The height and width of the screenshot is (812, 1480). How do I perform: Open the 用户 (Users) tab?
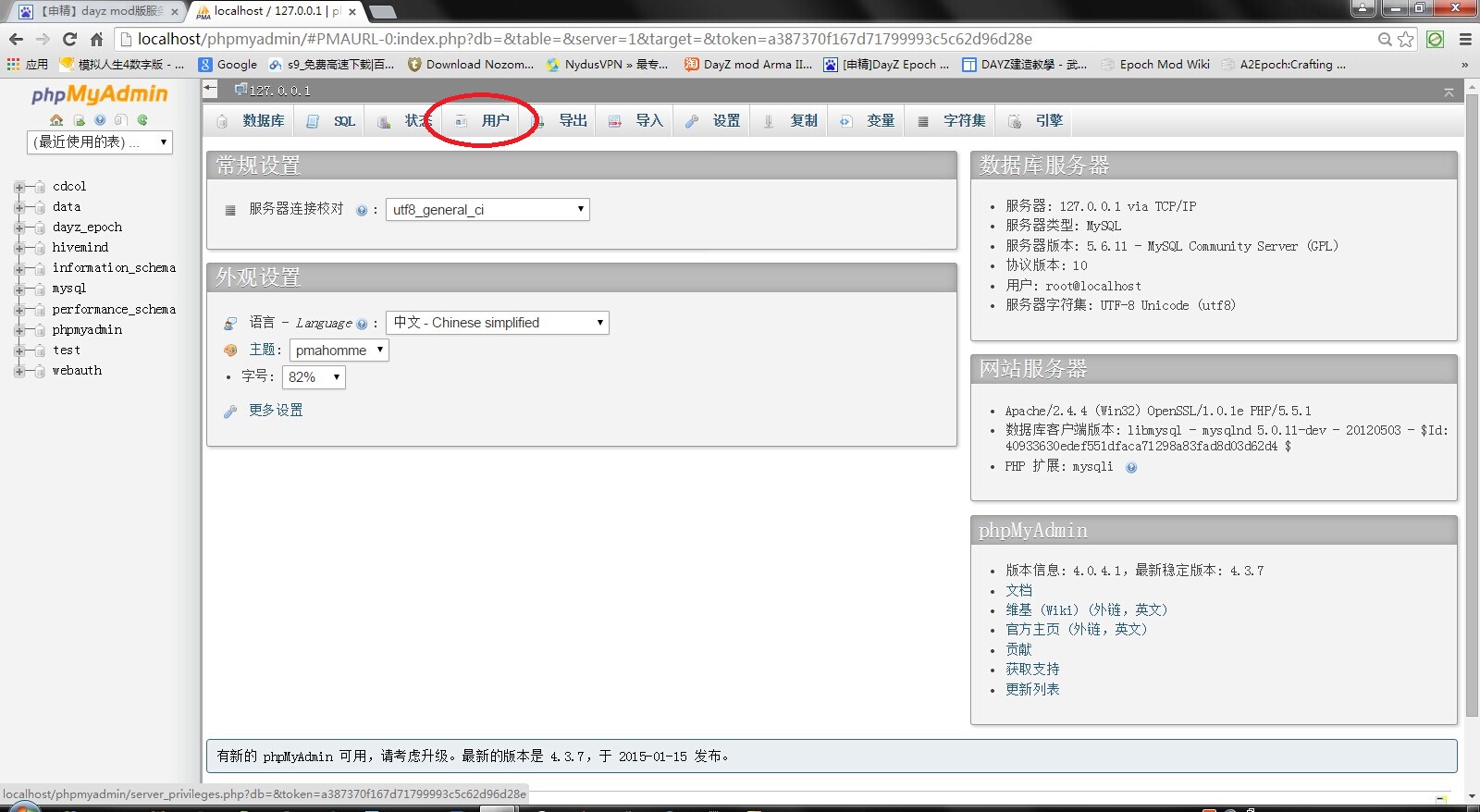482,121
